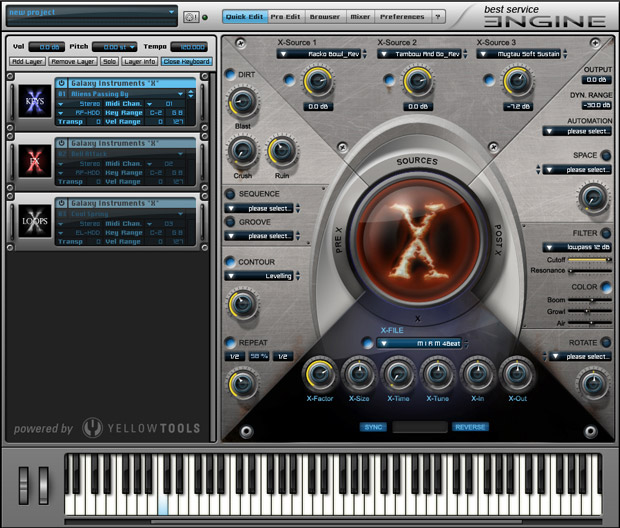620x528 pixels.
Task: Enable the CONTOUR section
Action: [230, 262]
